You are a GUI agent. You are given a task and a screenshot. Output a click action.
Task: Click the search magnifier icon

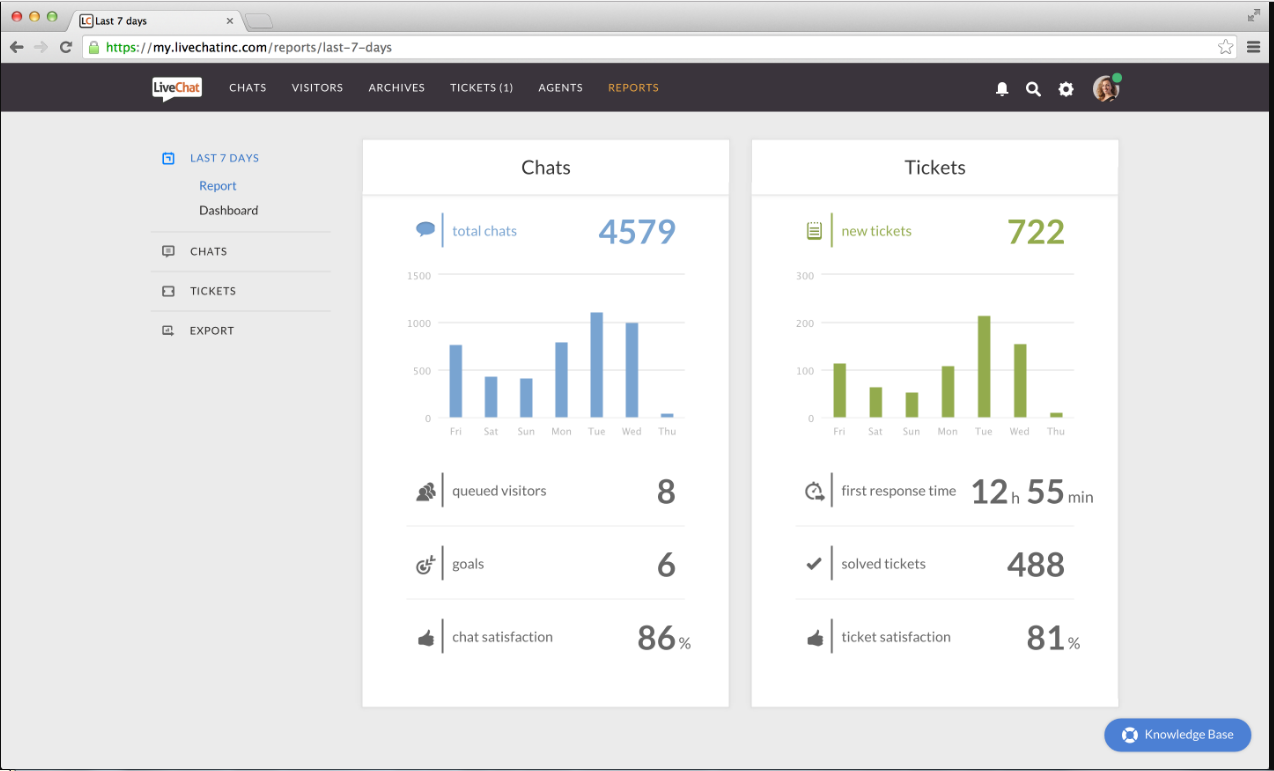tap(1033, 89)
